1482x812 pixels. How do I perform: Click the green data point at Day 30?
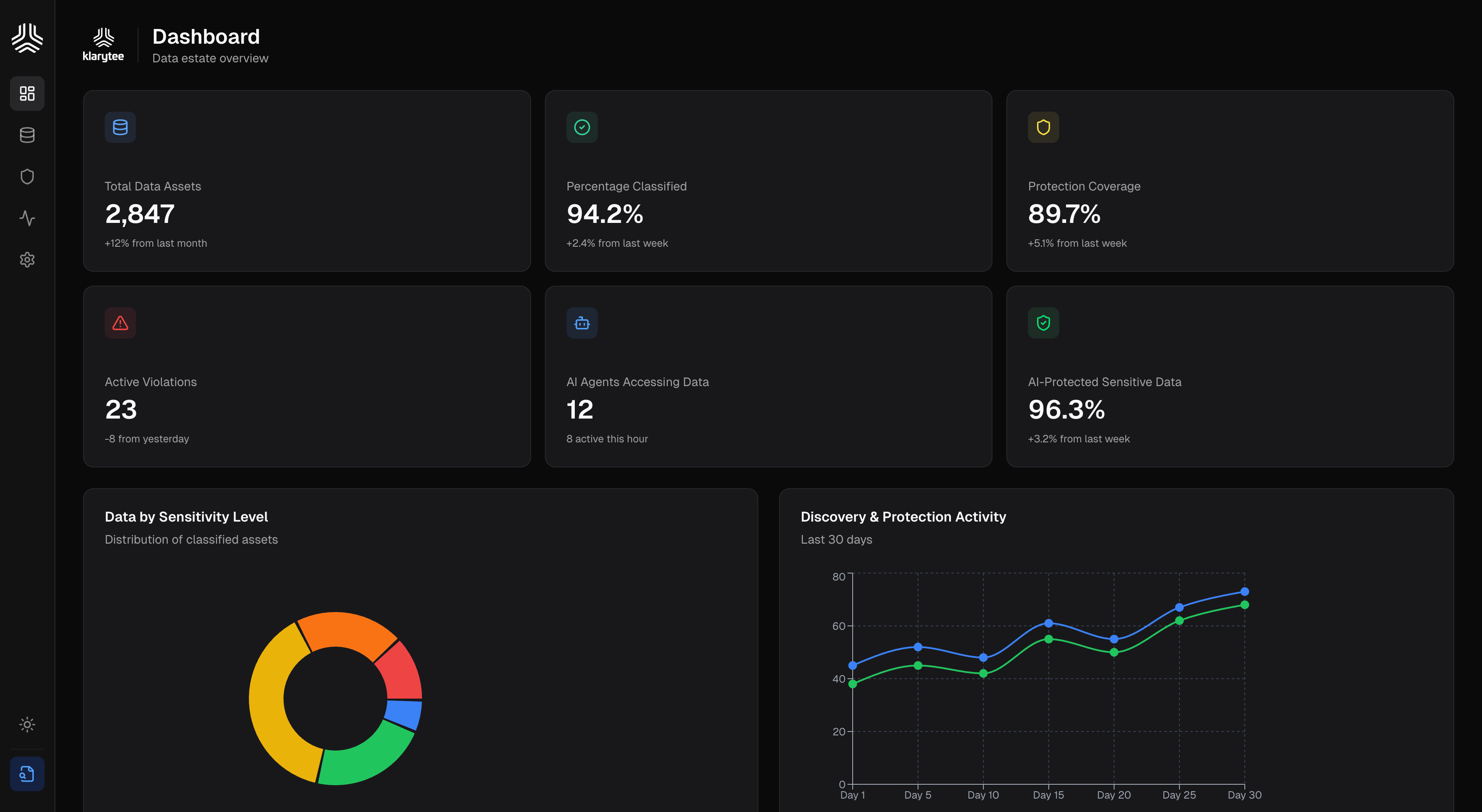1244,605
